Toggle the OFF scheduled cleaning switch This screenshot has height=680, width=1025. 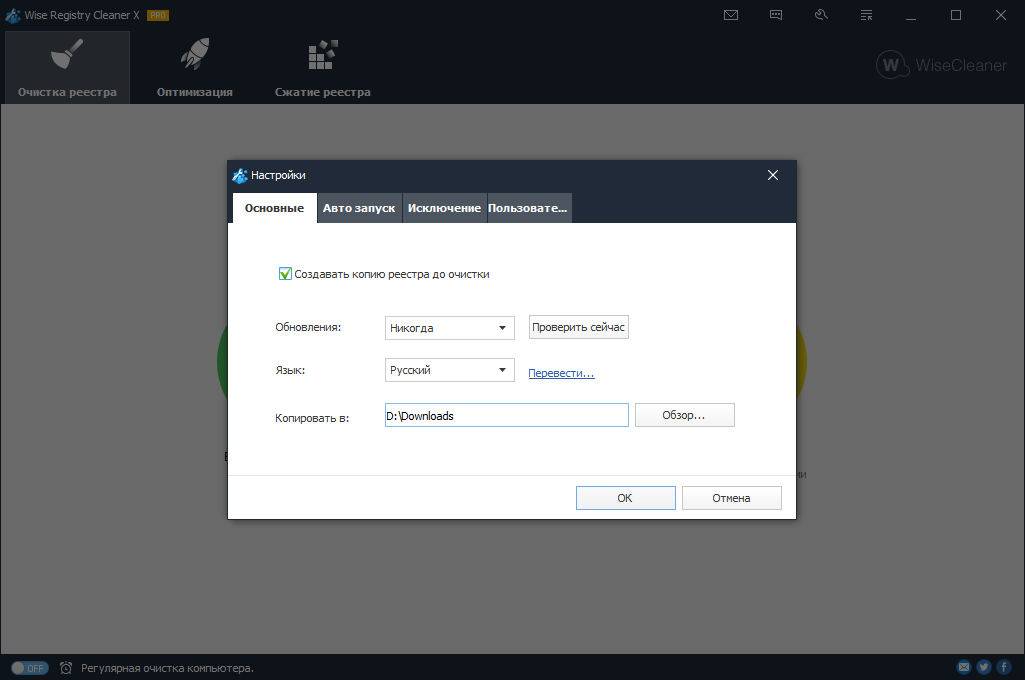(x=29, y=668)
